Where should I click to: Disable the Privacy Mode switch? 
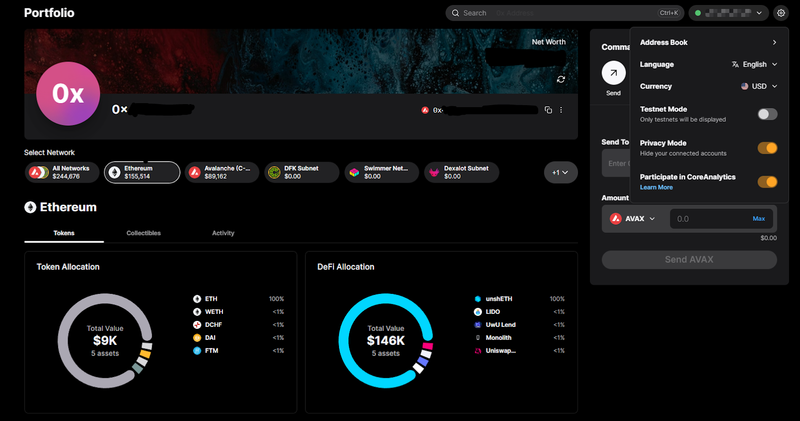(x=767, y=148)
